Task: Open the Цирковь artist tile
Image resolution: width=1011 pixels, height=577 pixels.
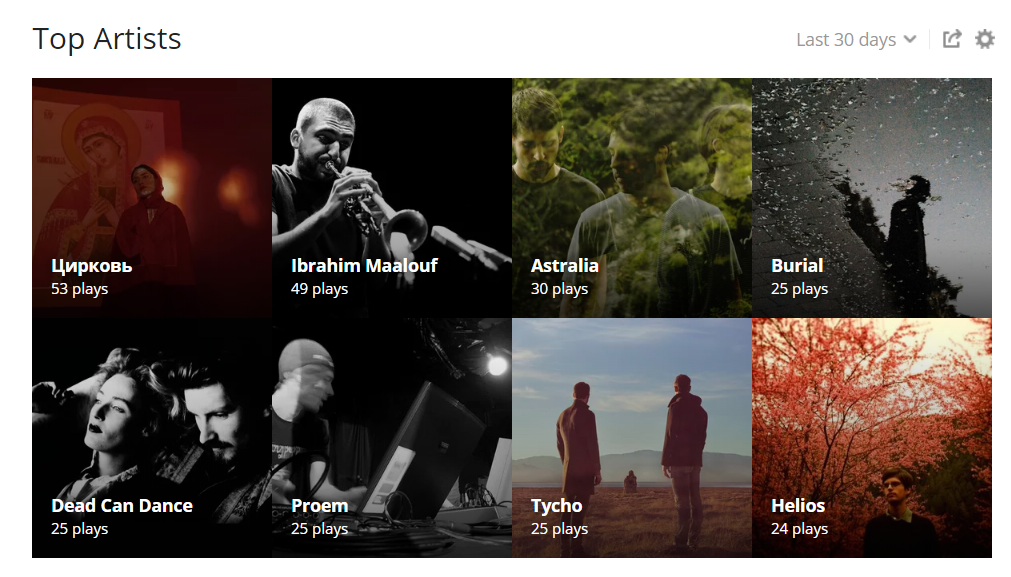Action: [x=152, y=198]
